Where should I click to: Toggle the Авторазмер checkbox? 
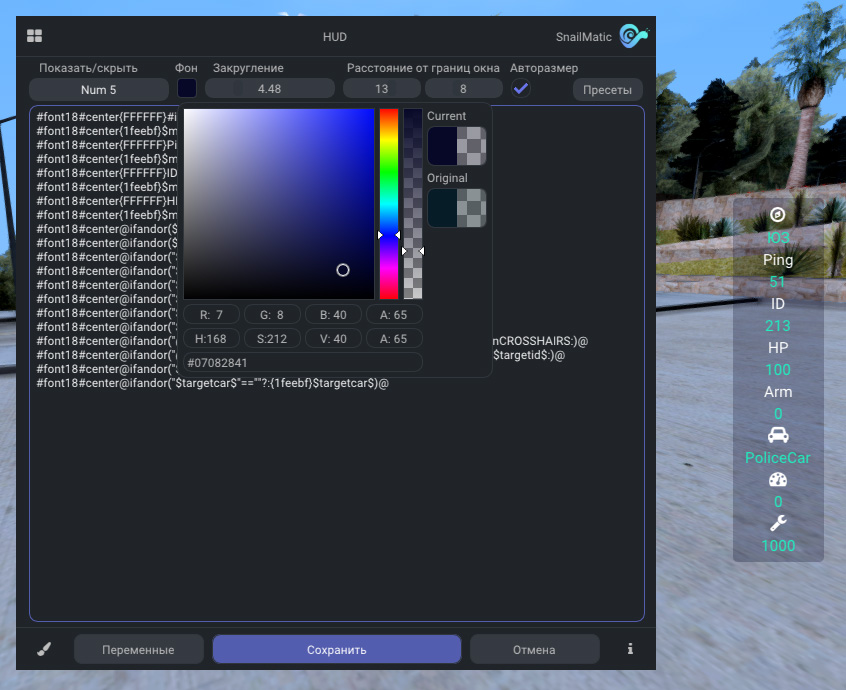click(x=521, y=89)
